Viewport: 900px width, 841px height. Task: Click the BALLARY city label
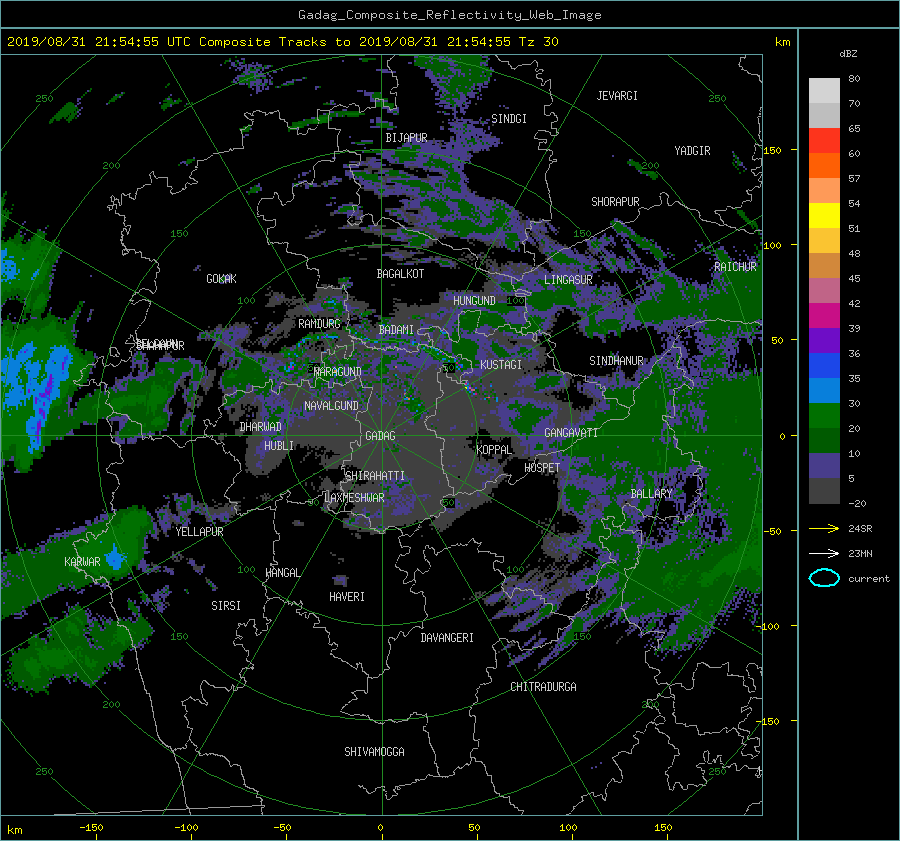click(651, 494)
